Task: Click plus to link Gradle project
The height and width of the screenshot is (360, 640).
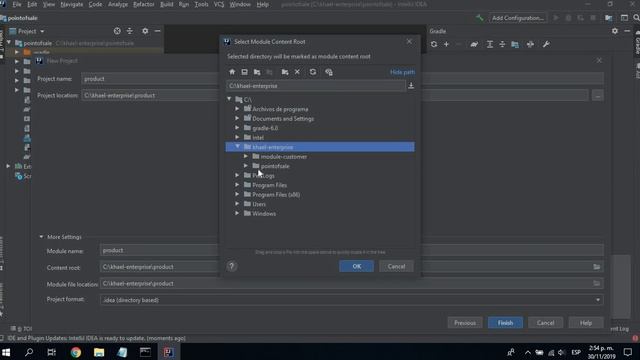Action: tap(447, 44)
